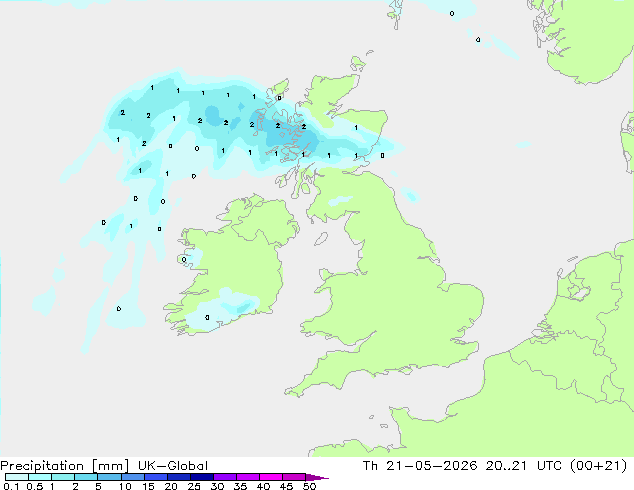Screen dimensions: 634x490
Task: Click the Isle of Man outline
Action: (x=321, y=239)
